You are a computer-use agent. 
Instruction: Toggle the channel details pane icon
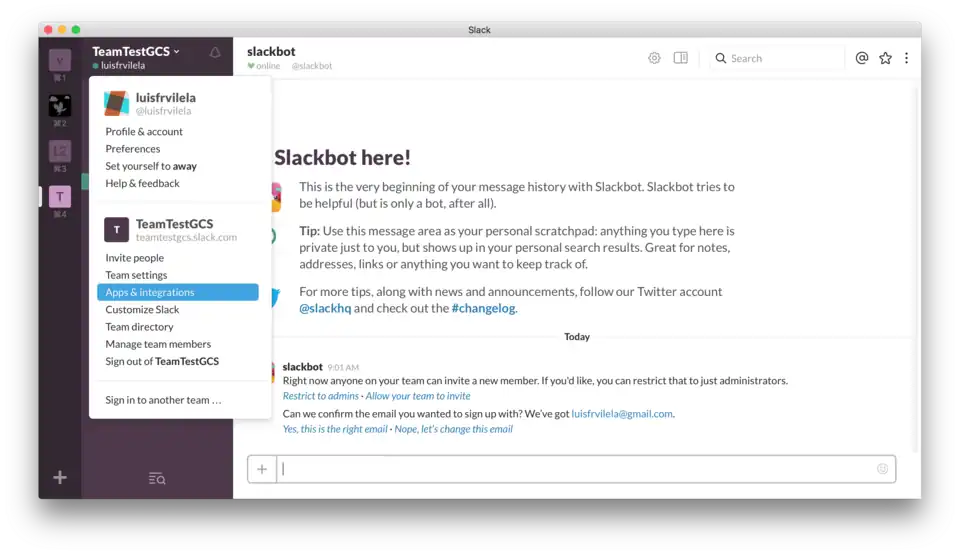click(x=680, y=58)
